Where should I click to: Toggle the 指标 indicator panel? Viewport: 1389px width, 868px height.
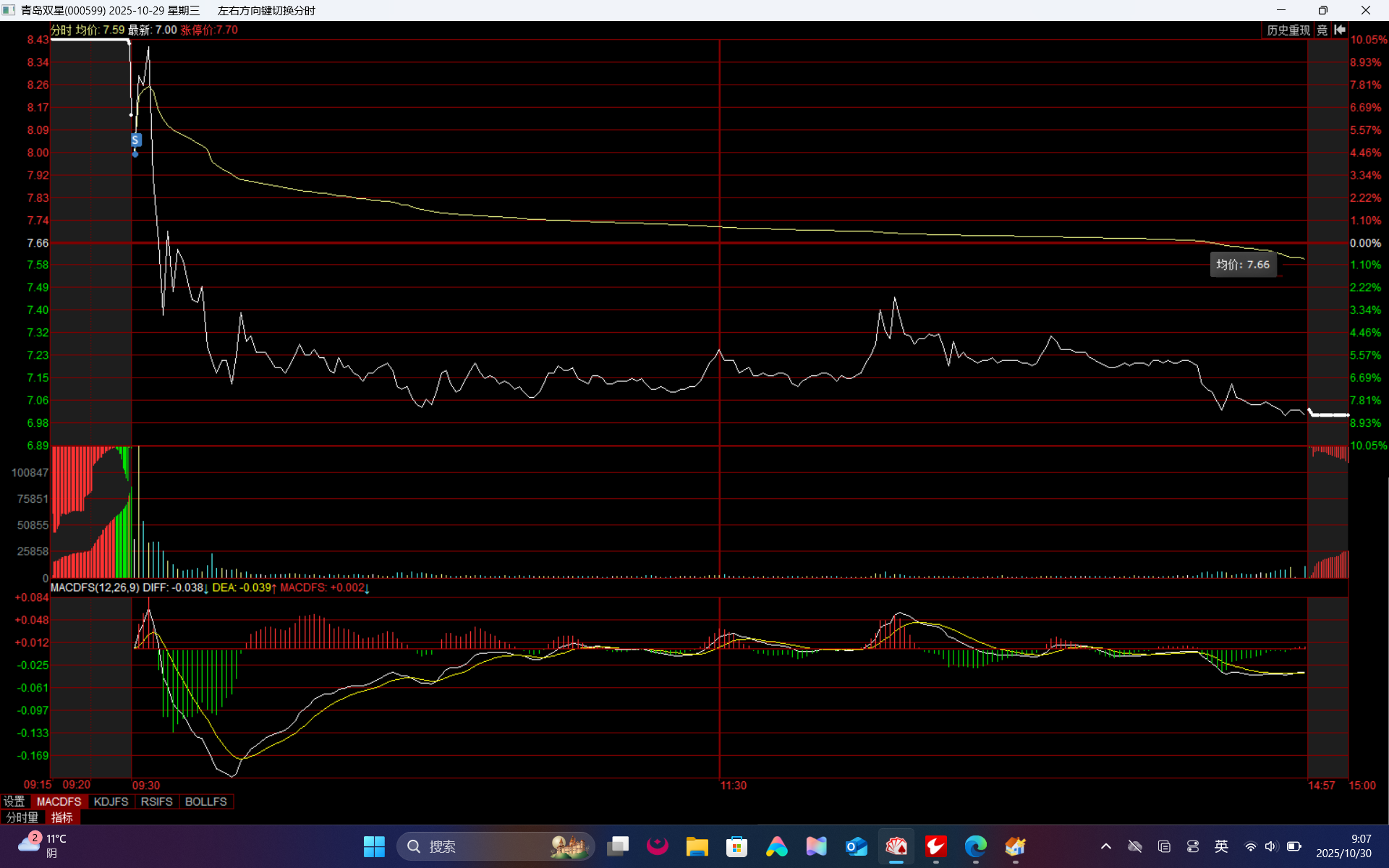62,817
